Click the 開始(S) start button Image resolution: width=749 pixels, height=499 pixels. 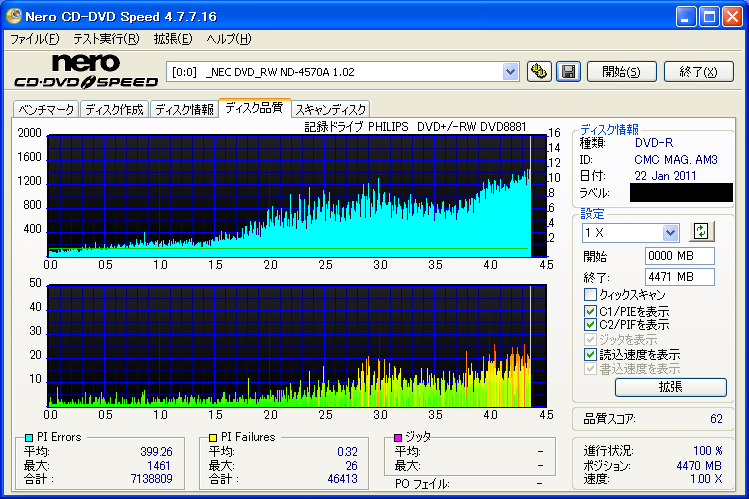point(621,72)
